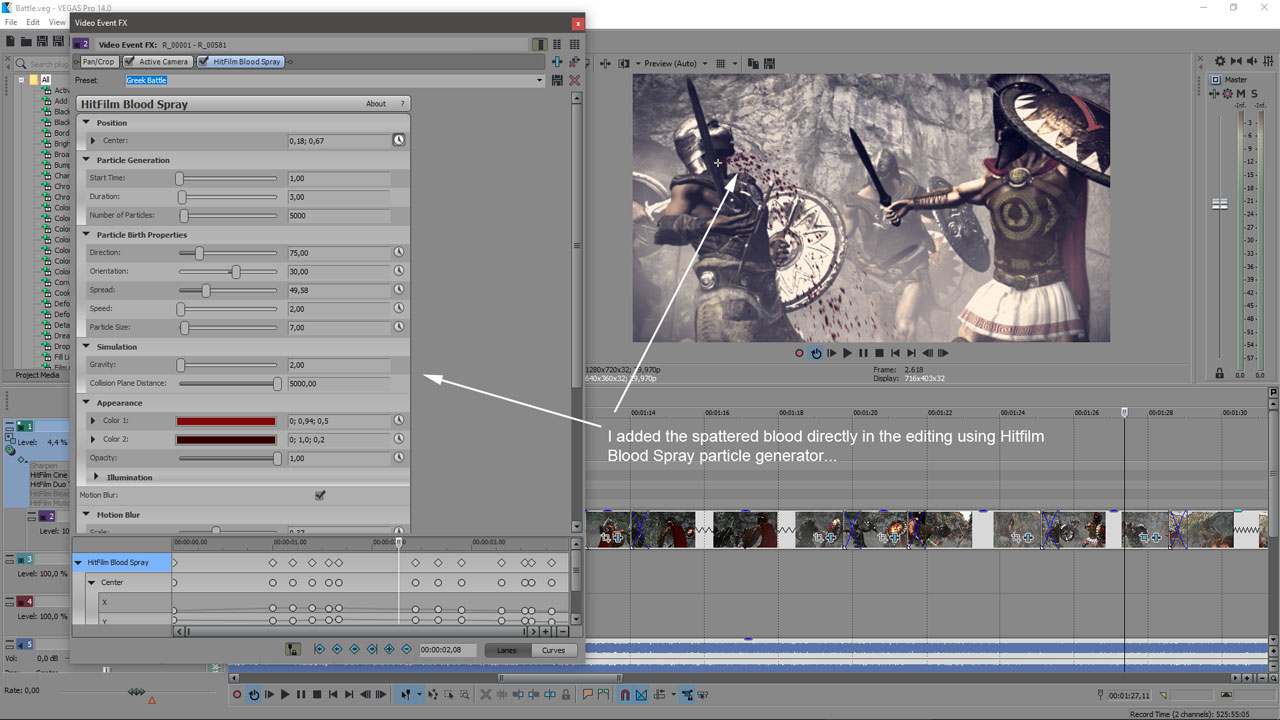Image resolution: width=1280 pixels, height=720 pixels.
Task: Collapse the Position section
Action: point(86,123)
